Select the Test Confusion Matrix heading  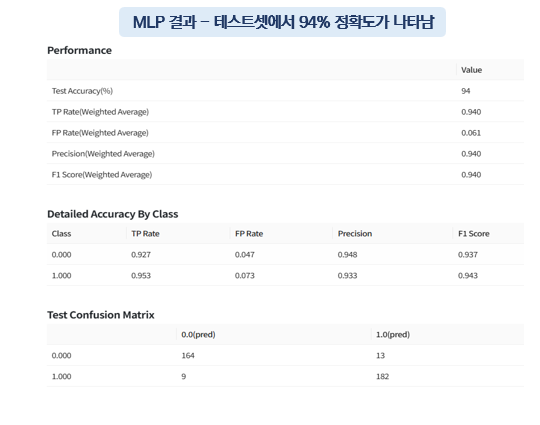pyautogui.click(x=101, y=315)
